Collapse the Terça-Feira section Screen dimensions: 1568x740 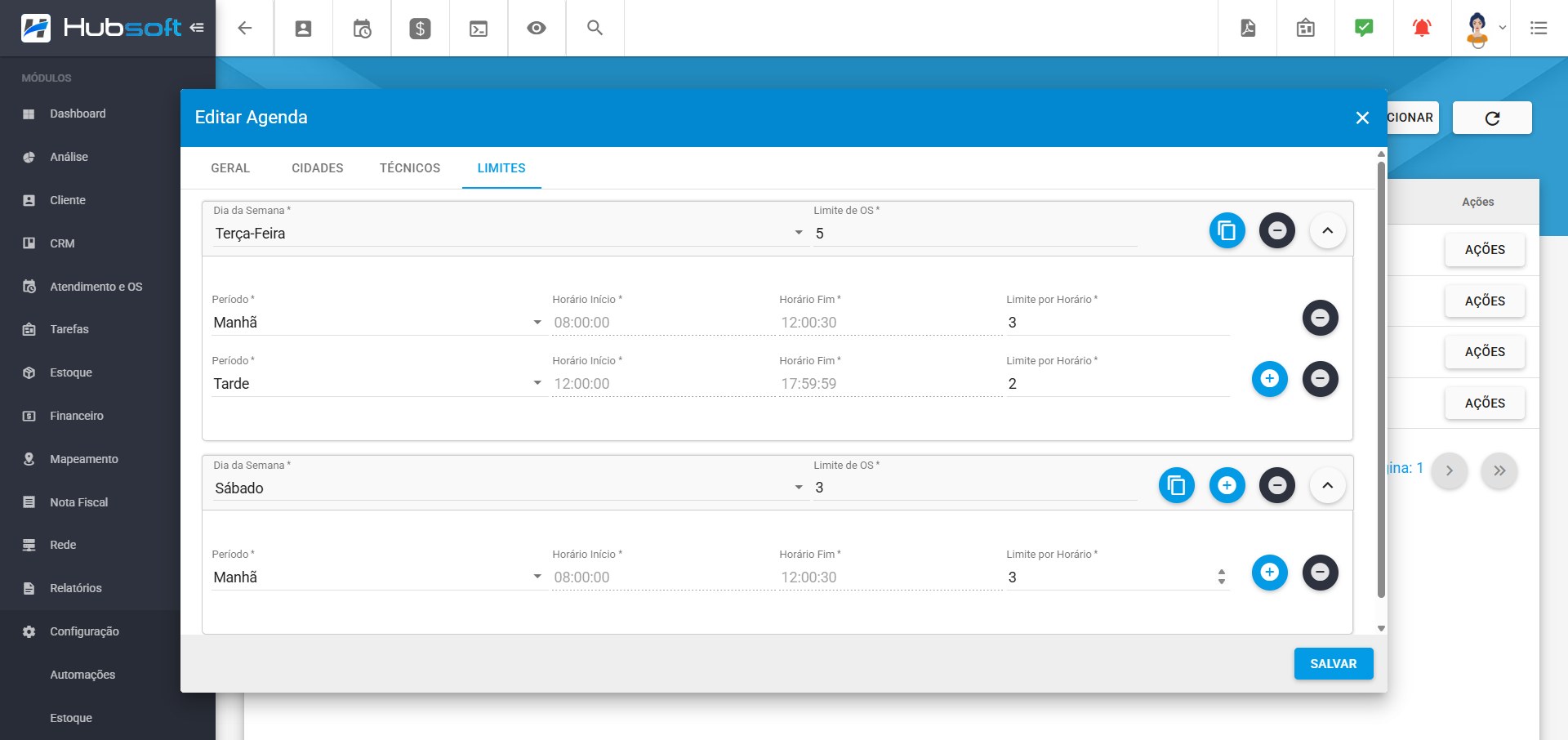pos(1328,230)
